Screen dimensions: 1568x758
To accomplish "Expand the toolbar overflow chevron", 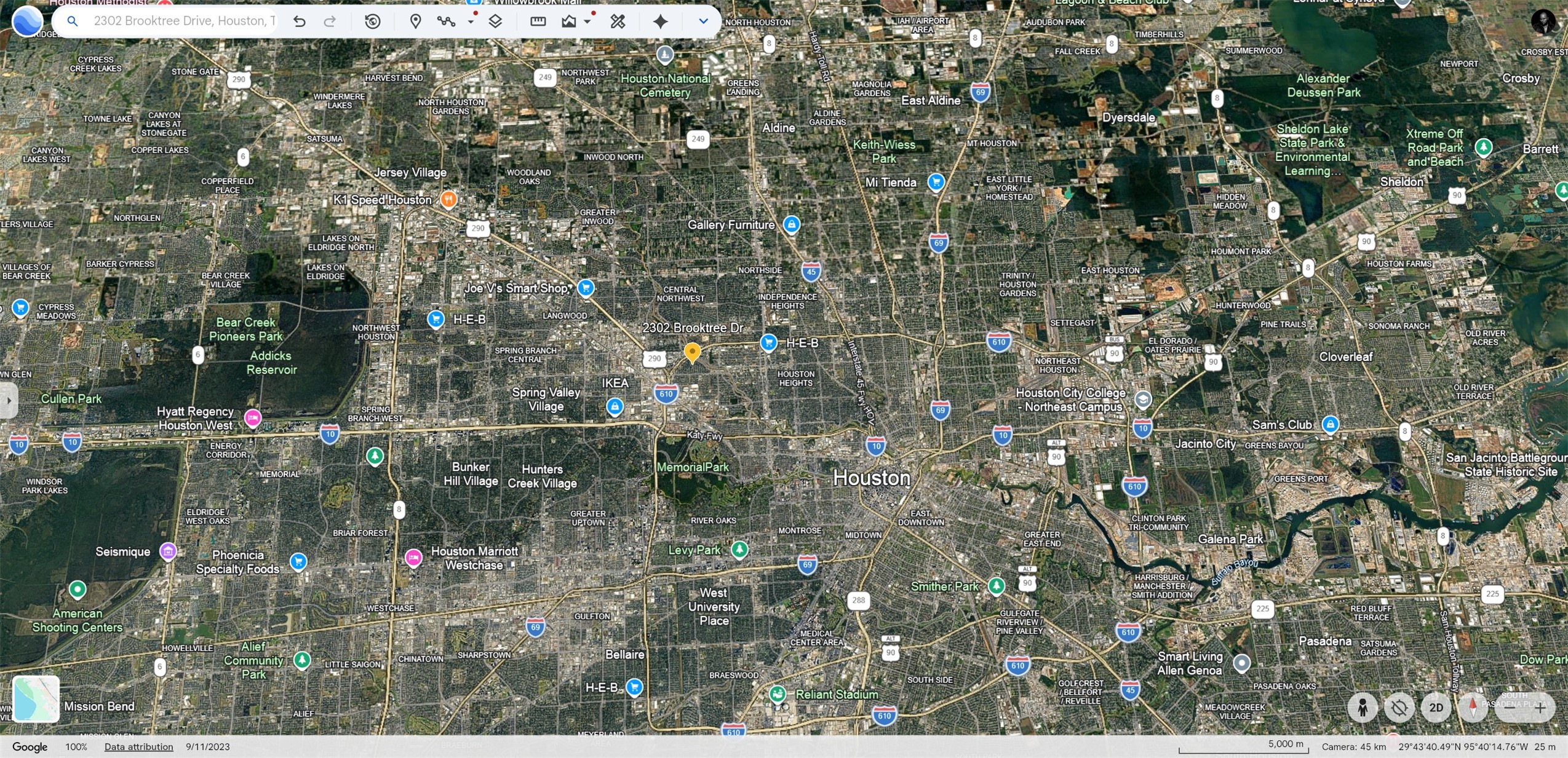I will tap(703, 22).
